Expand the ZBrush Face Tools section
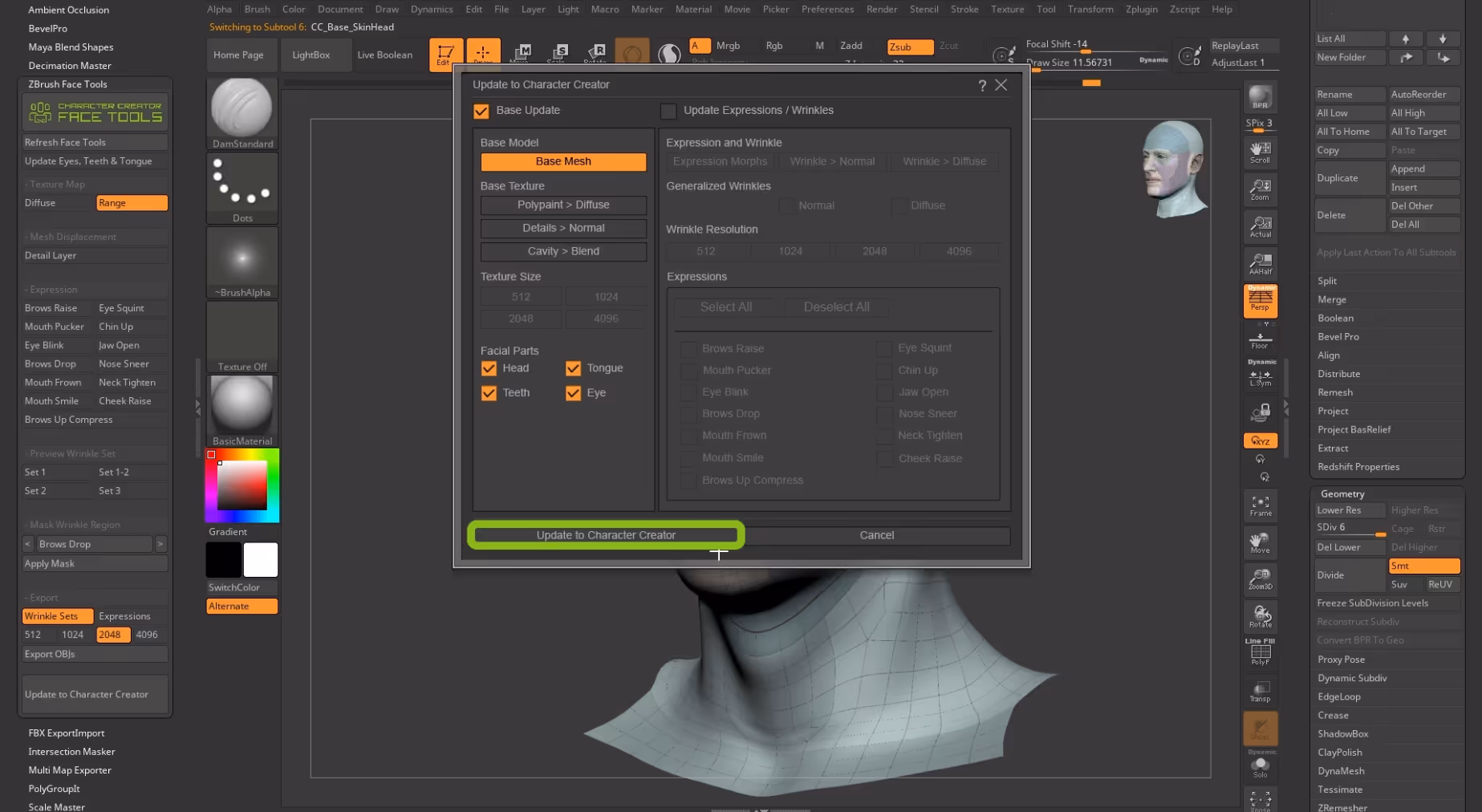 coord(67,84)
